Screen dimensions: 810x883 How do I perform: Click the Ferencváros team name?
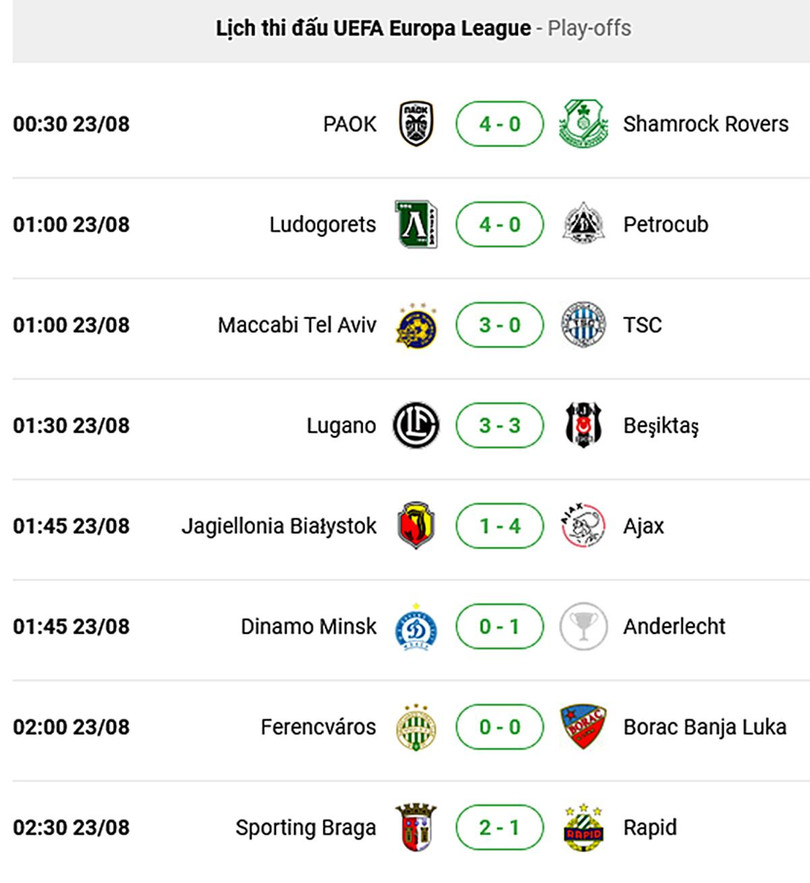318,727
